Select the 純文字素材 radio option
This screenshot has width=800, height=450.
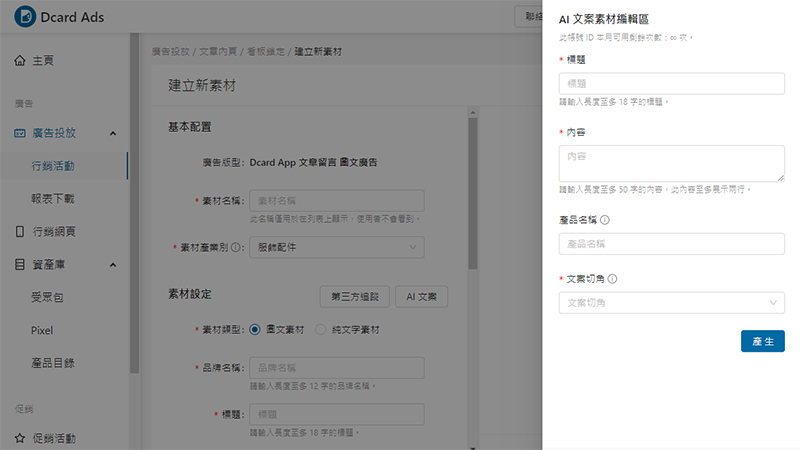point(321,329)
